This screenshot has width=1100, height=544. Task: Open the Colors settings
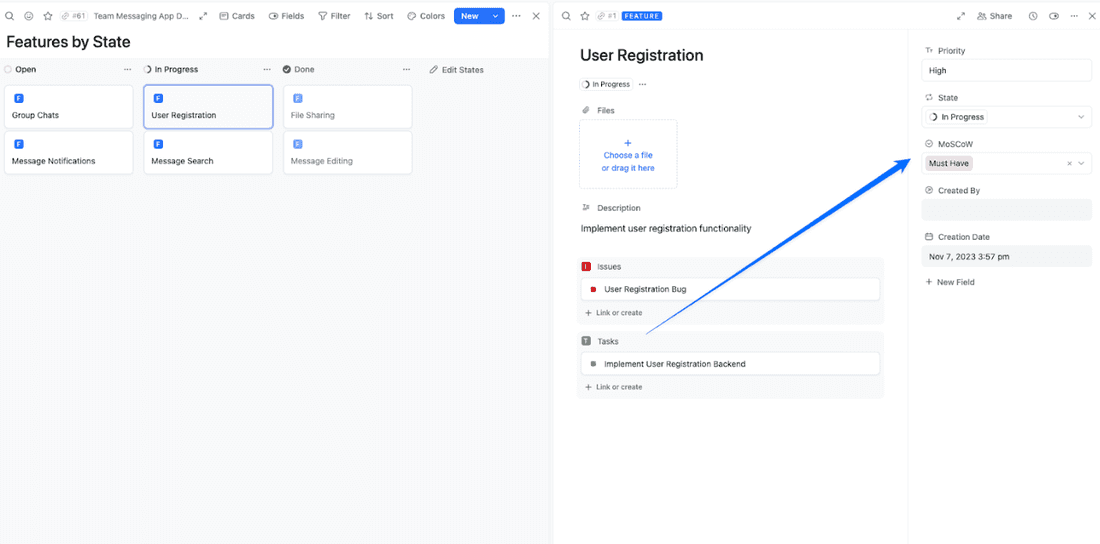426,15
